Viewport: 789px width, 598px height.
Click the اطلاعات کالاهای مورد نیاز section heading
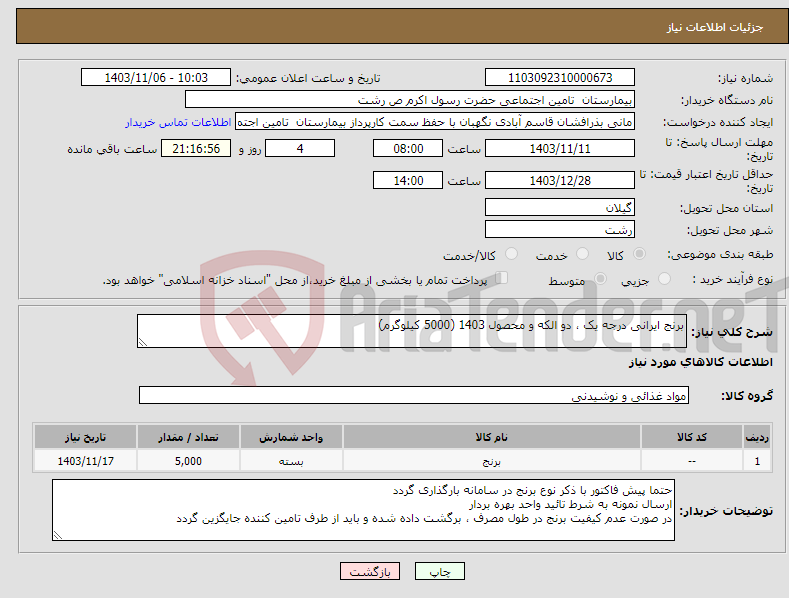(x=700, y=362)
